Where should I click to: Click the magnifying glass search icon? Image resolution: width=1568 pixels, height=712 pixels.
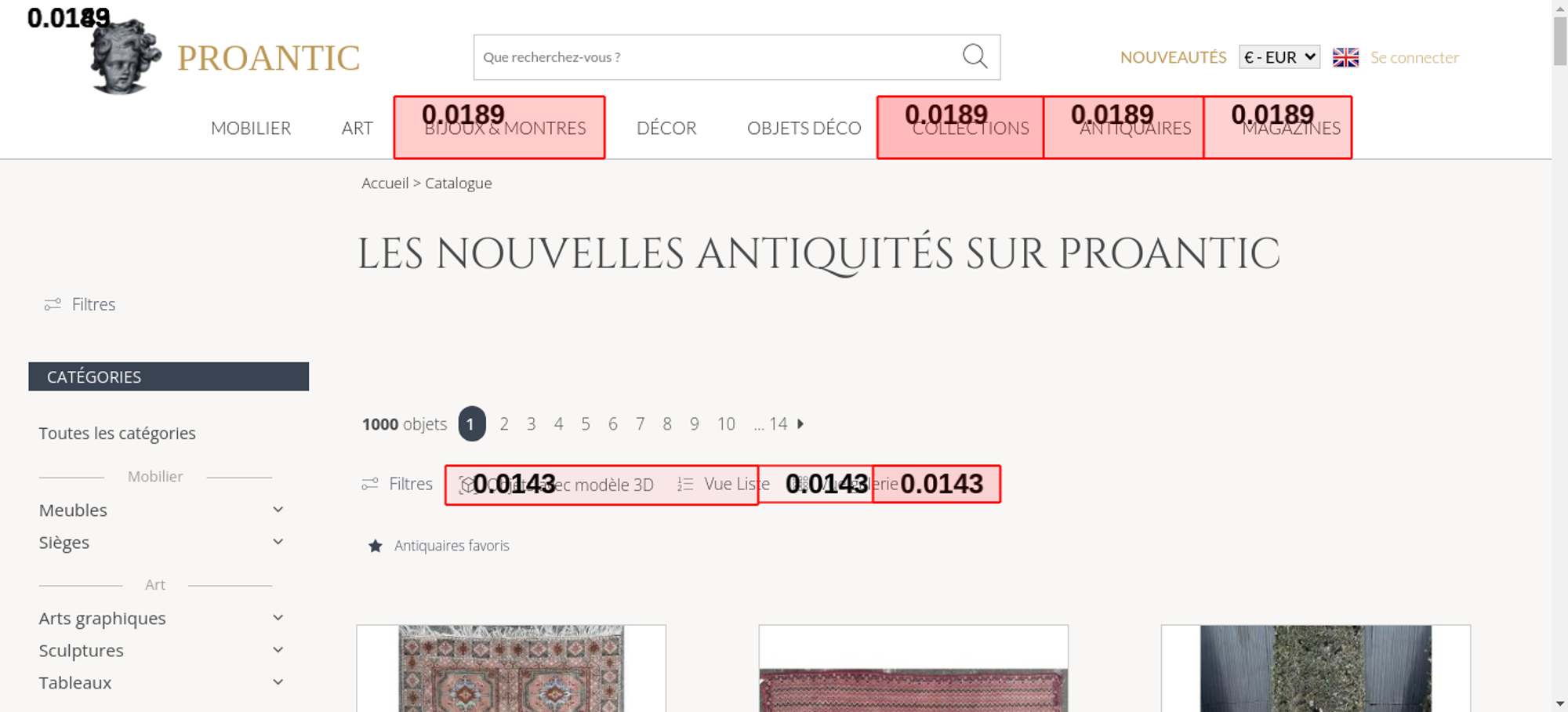pyautogui.click(x=975, y=56)
